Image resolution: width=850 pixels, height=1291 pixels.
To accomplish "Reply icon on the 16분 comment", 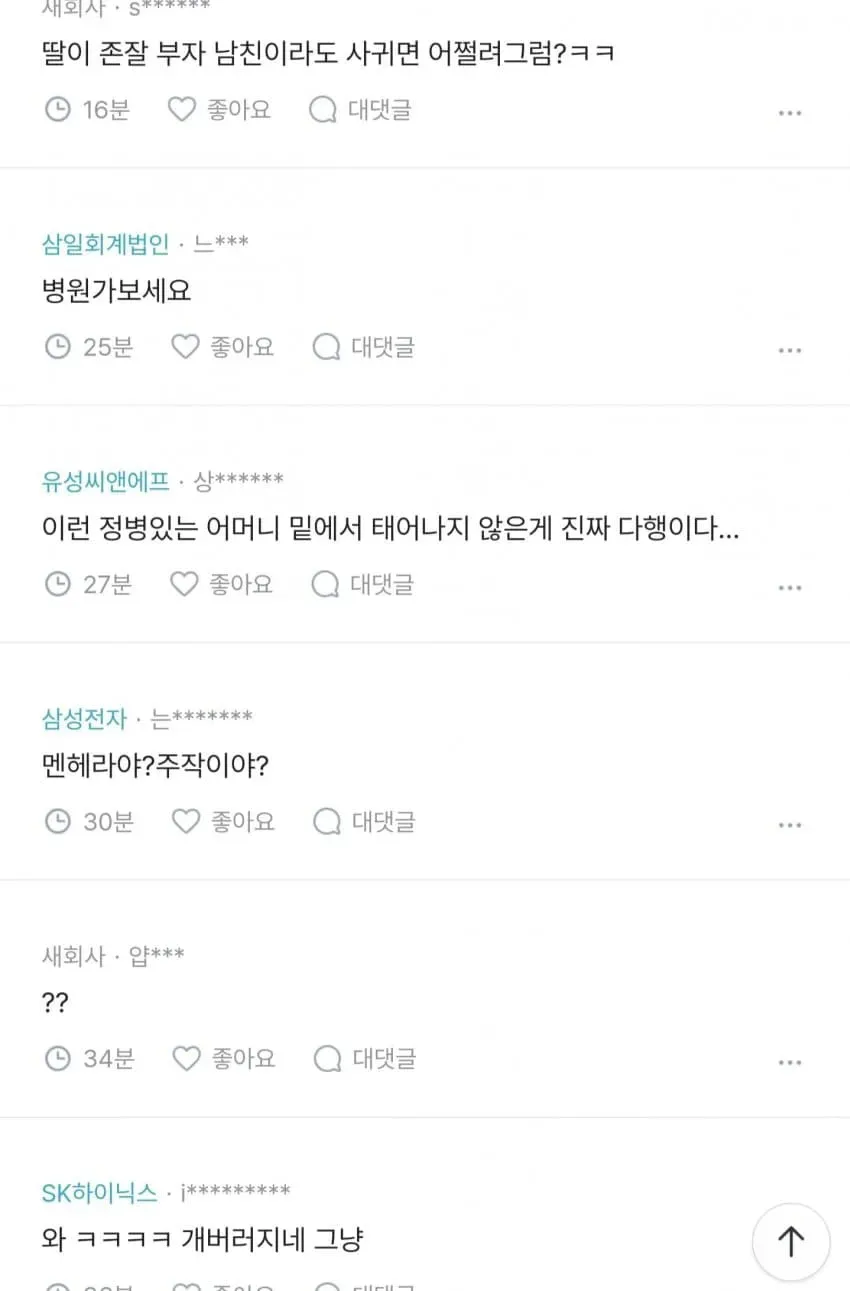I will coord(323,109).
